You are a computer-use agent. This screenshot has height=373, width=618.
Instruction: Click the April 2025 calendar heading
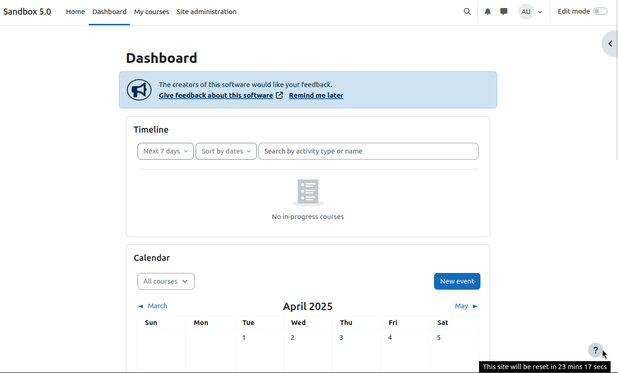308,306
